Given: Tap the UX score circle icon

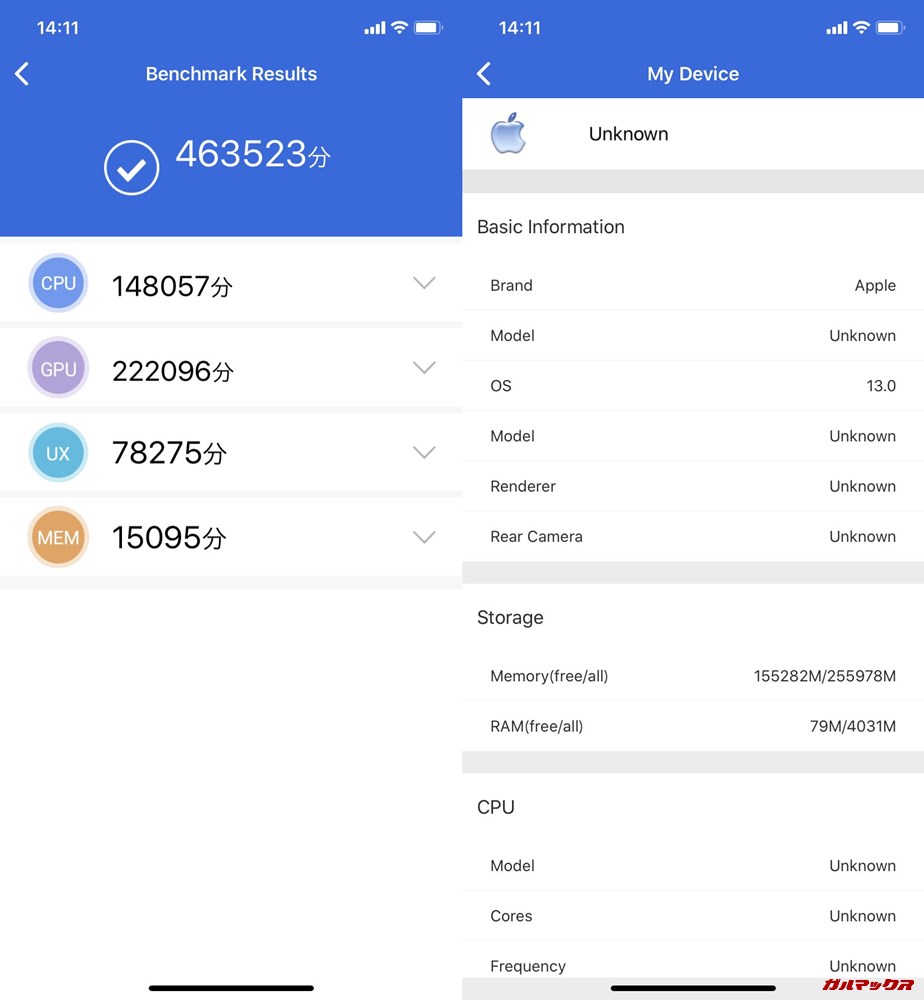Looking at the screenshot, I should click(x=58, y=454).
